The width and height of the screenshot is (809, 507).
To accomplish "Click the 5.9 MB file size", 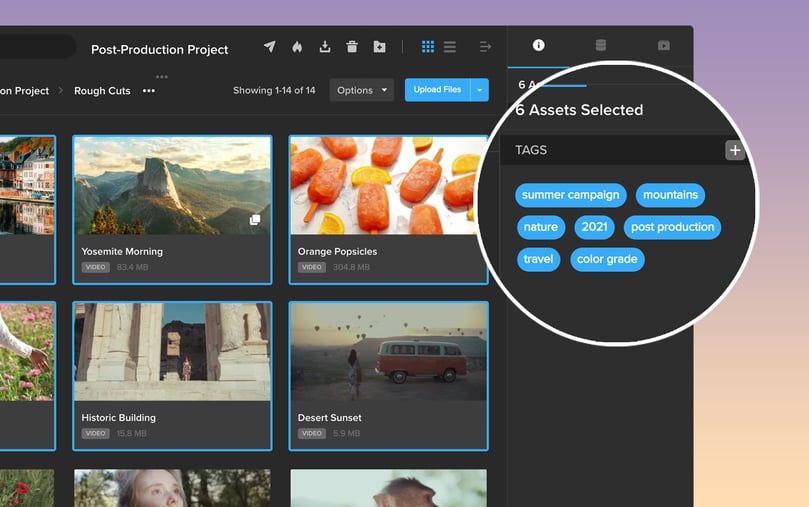I will click(x=346, y=433).
